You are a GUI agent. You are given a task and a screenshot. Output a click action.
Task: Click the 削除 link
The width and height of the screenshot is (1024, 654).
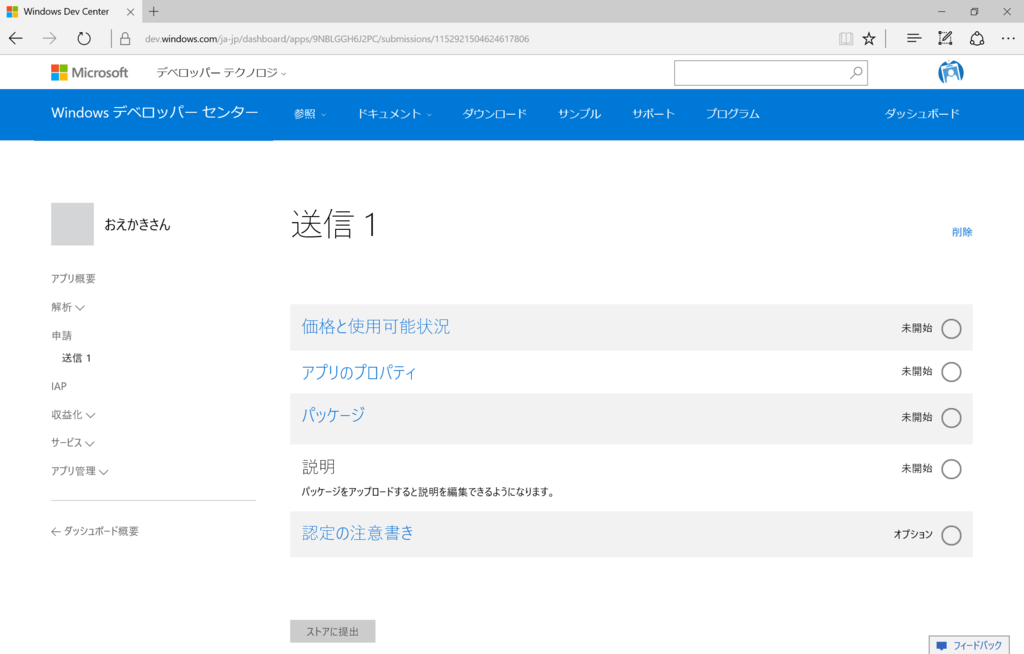click(962, 232)
